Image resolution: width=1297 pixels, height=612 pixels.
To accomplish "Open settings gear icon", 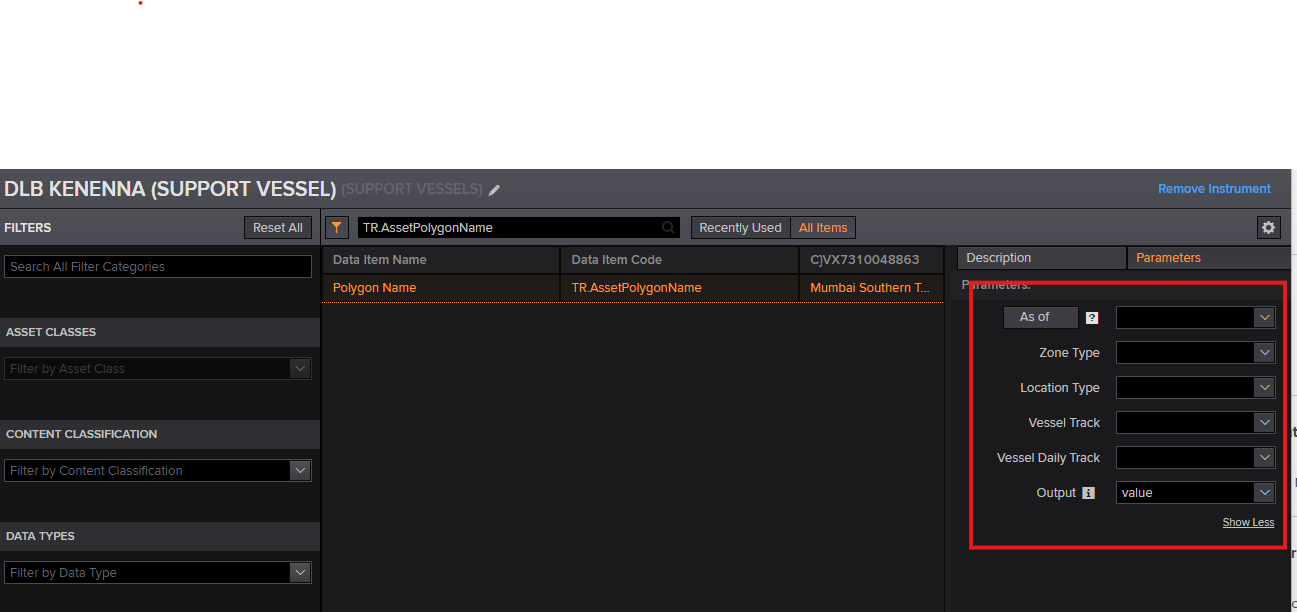I will click(1269, 228).
